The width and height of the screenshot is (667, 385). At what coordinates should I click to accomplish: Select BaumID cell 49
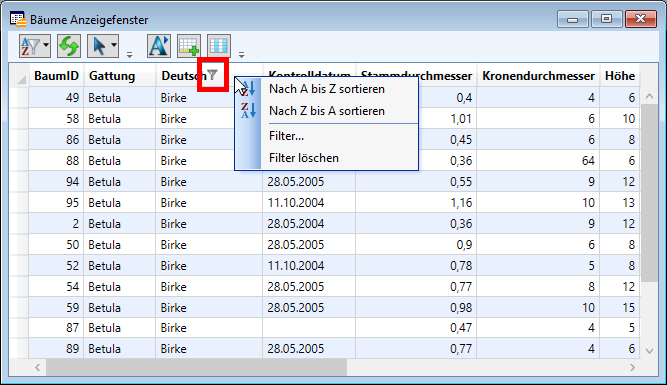pyautogui.click(x=56, y=98)
